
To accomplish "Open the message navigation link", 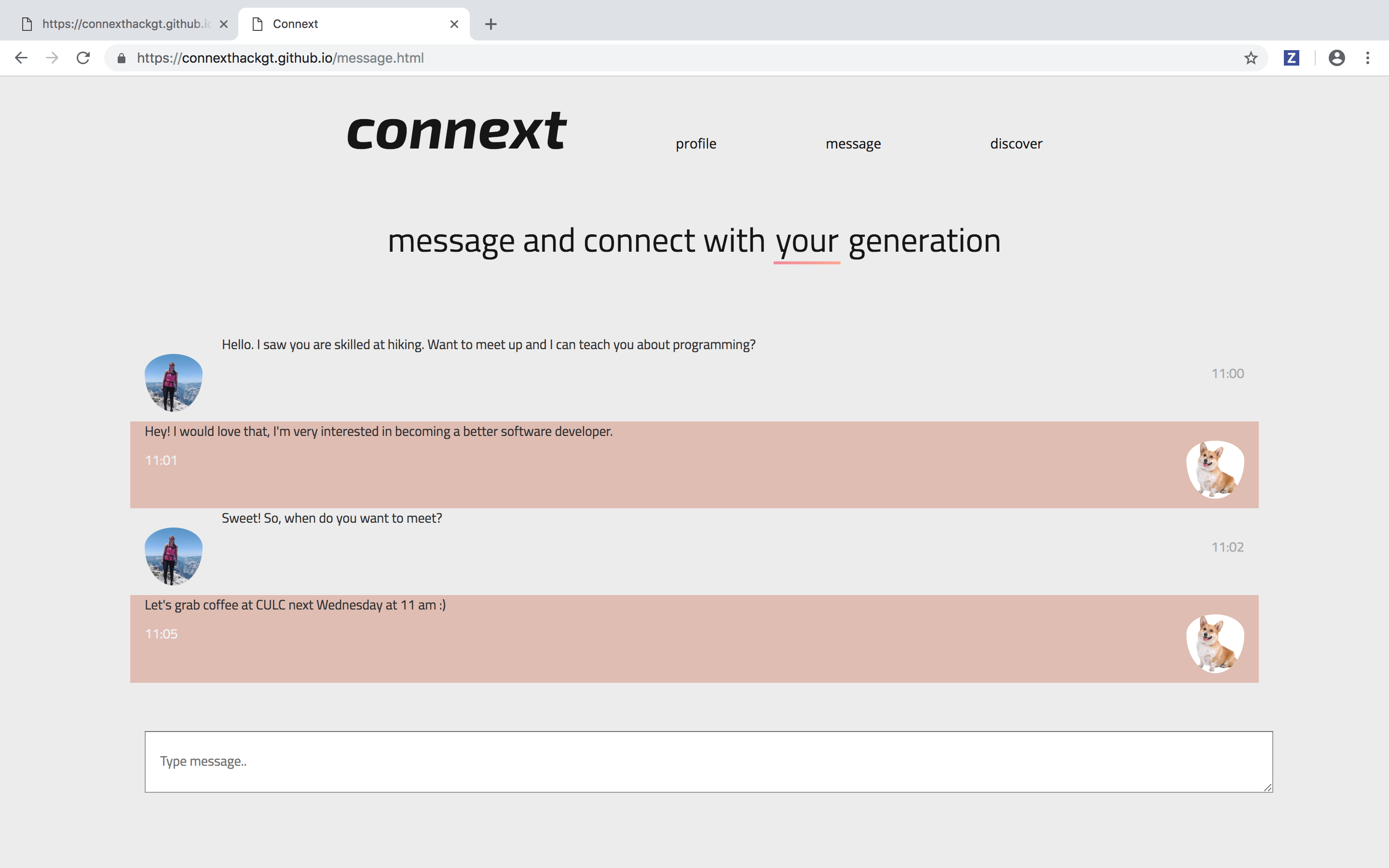I will 853,144.
